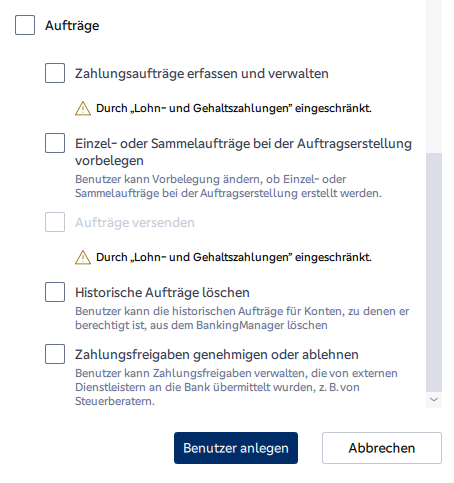Click the warning triangle icon below Zahlungsaufträge erfassen

pos(83,109)
